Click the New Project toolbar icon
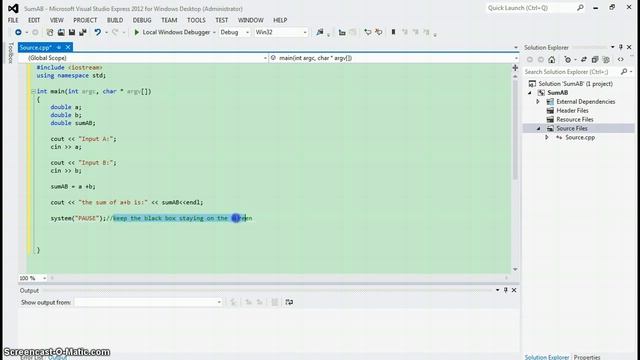640x360 pixels. click(50, 32)
